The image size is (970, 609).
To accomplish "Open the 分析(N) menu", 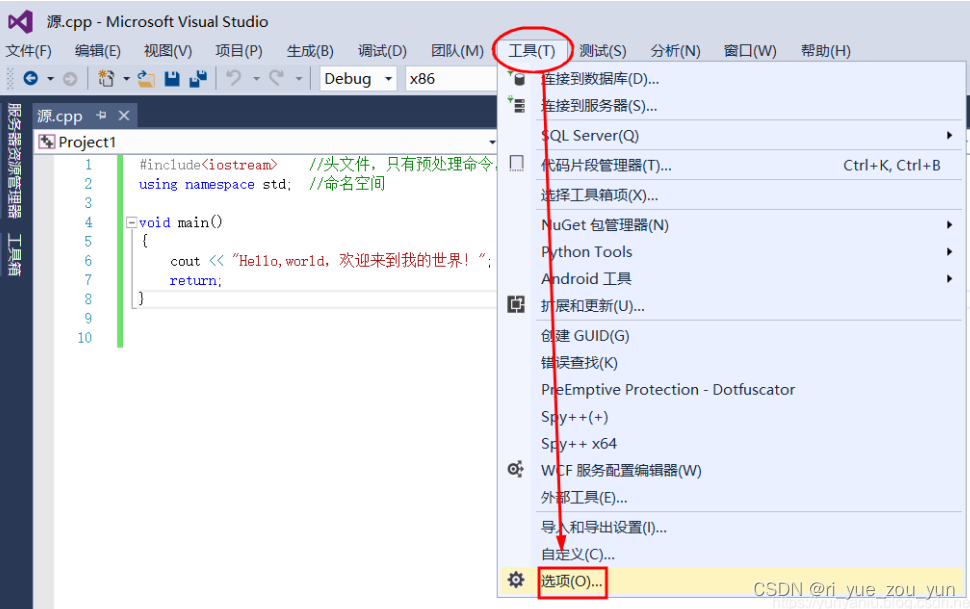I will click(675, 51).
